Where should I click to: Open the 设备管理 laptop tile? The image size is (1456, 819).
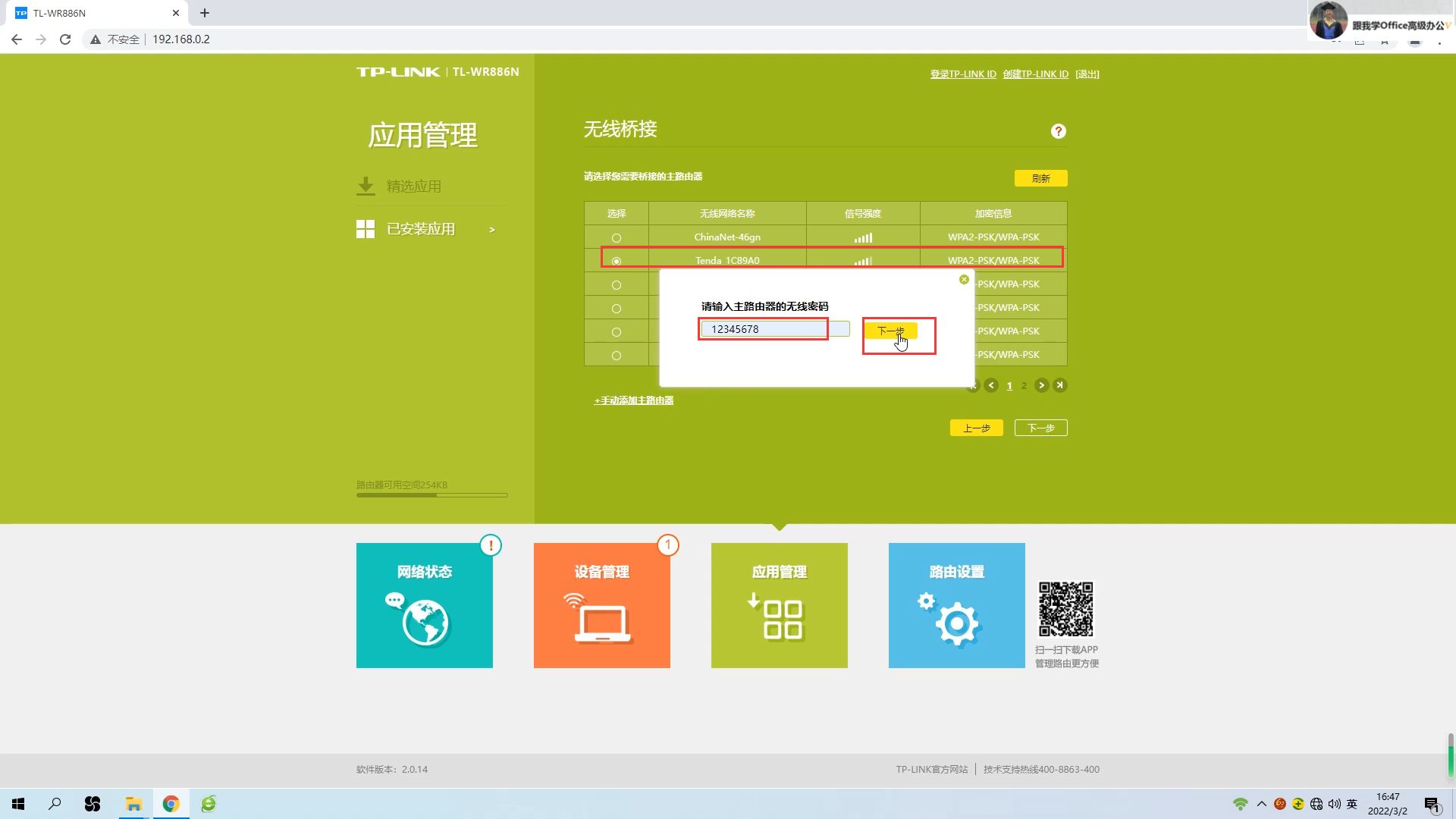click(x=601, y=605)
